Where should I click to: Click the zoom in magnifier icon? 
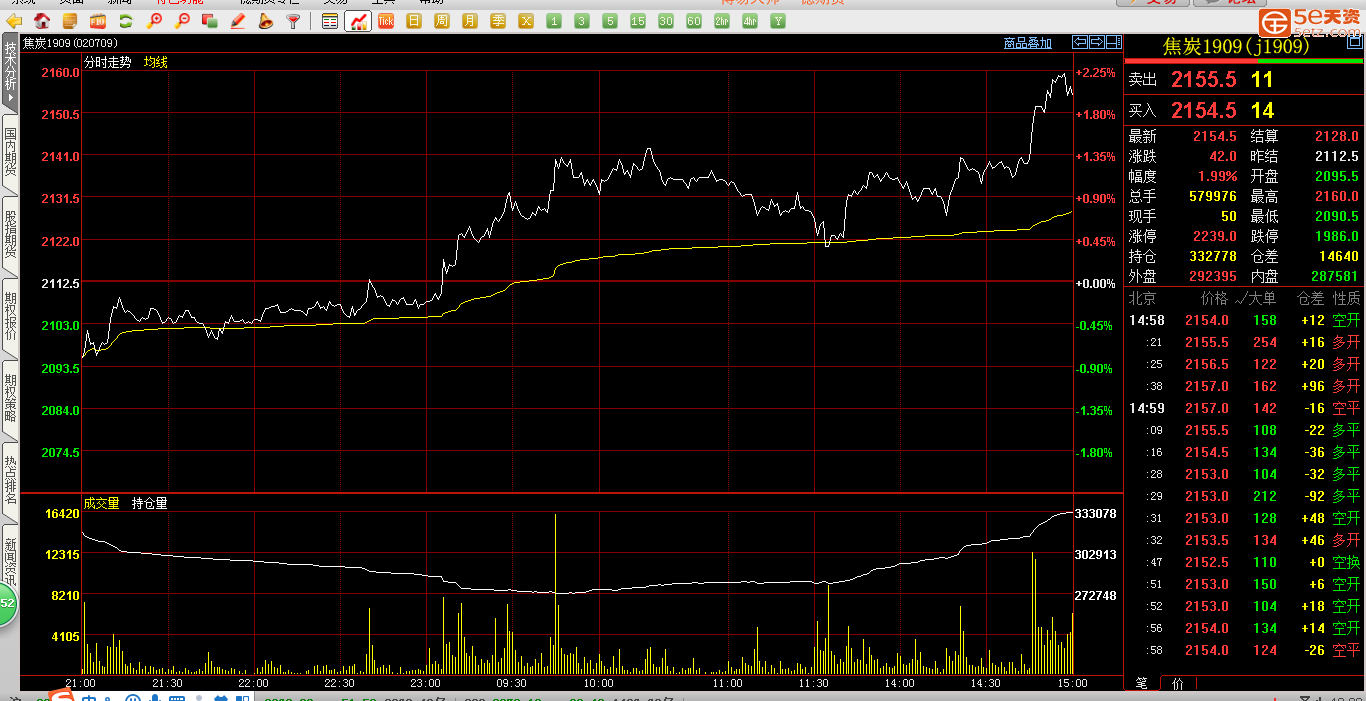154,21
